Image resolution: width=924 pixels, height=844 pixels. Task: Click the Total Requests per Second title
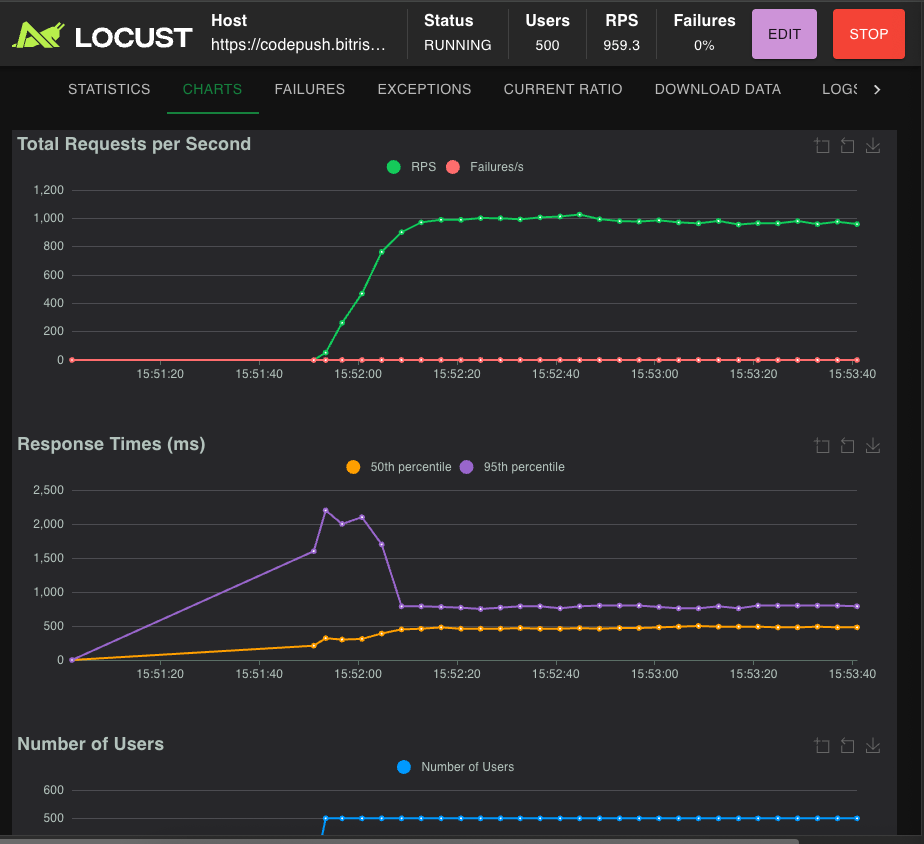point(134,144)
